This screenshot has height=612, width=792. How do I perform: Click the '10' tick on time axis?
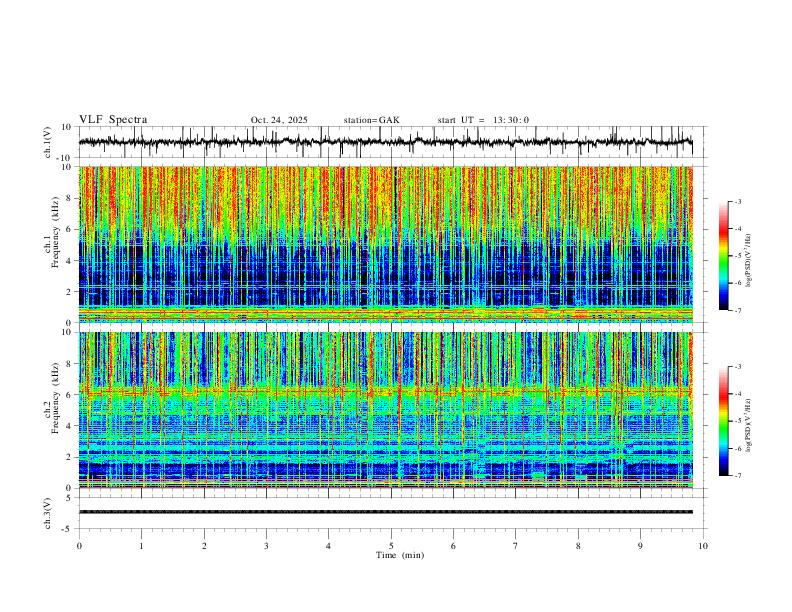point(703,546)
